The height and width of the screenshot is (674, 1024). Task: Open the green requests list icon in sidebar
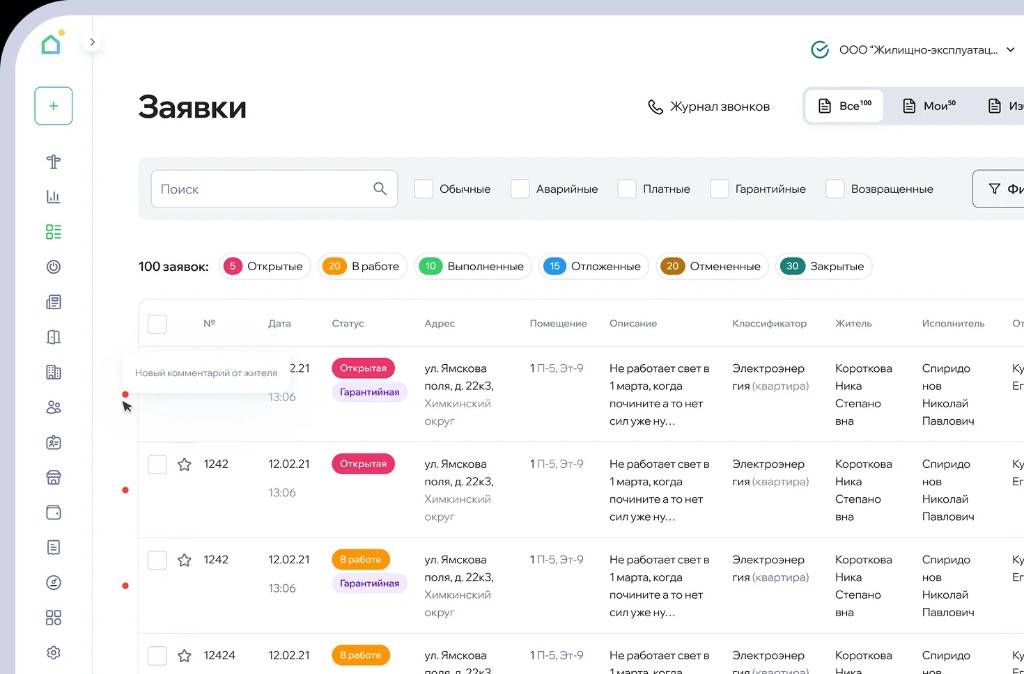pos(53,231)
